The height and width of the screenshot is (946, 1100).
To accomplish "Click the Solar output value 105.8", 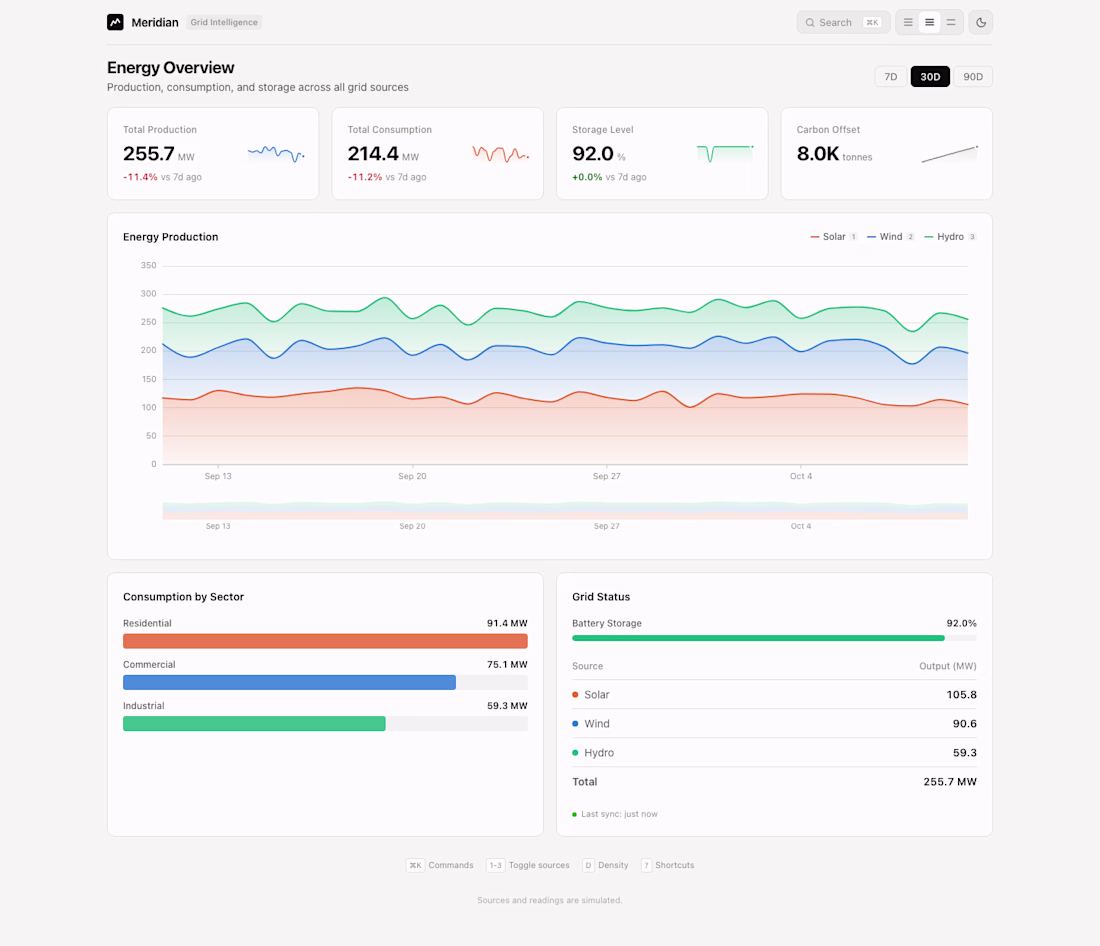I will pyautogui.click(x=961, y=695).
